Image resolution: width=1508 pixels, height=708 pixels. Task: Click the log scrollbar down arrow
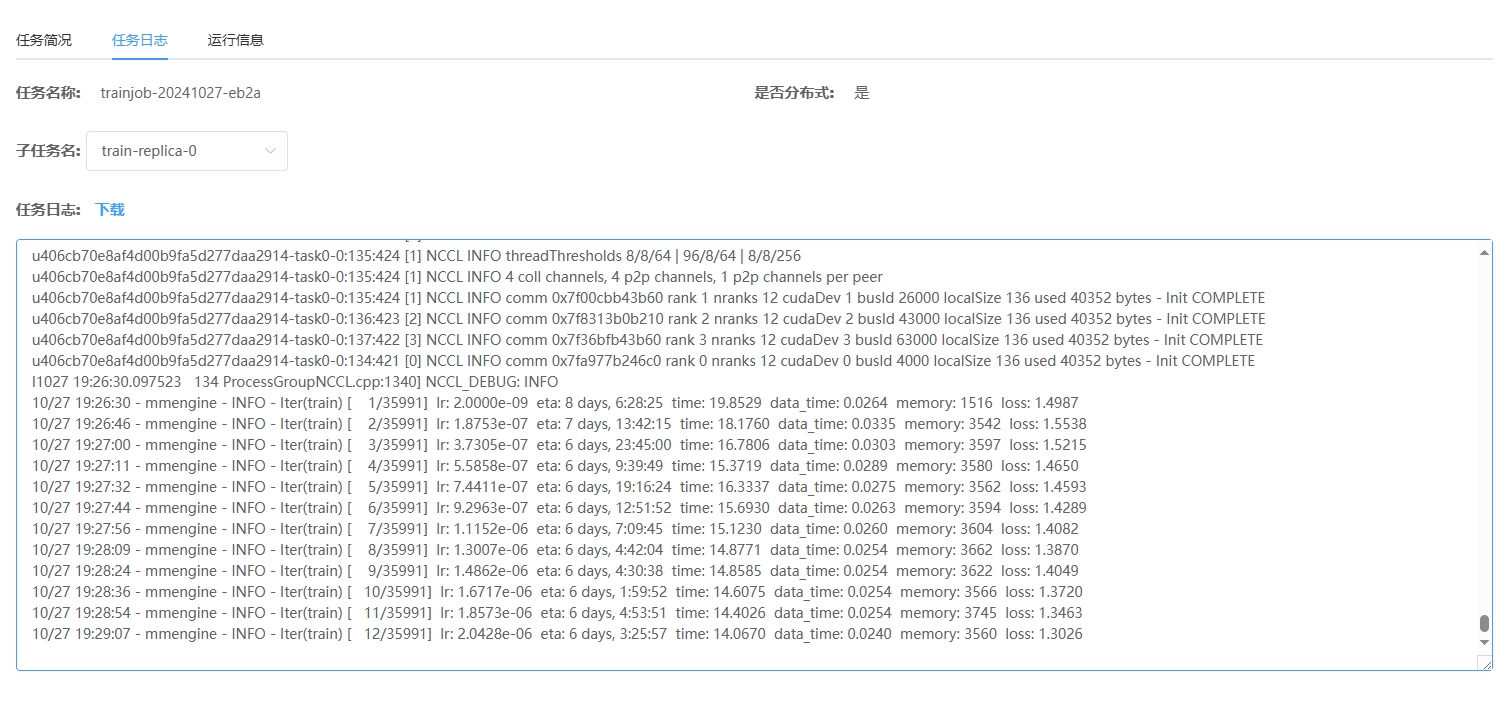(x=1484, y=642)
